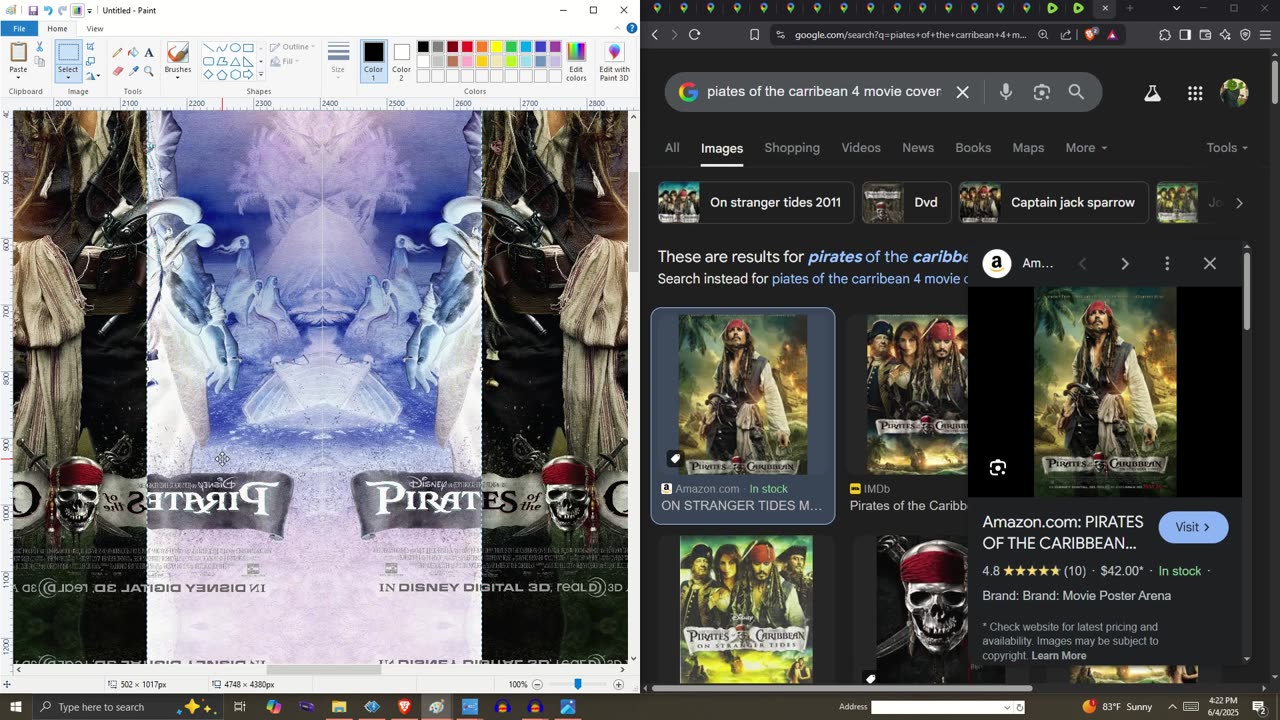Viewport: 1280px width, 720px height.
Task: Select Color 2 in Paint
Action: pyautogui.click(x=401, y=61)
